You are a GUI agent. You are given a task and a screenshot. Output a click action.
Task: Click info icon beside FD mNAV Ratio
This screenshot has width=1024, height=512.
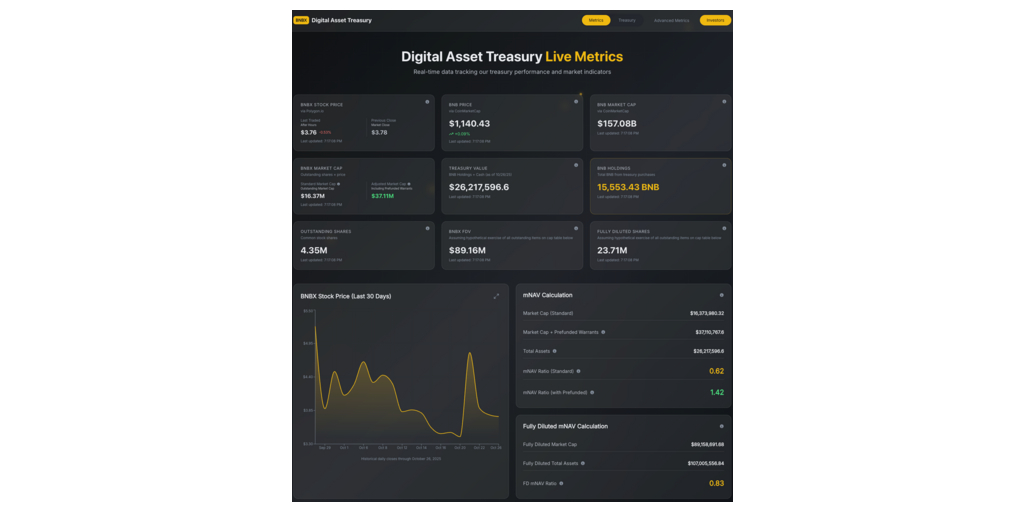tap(561, 483)
